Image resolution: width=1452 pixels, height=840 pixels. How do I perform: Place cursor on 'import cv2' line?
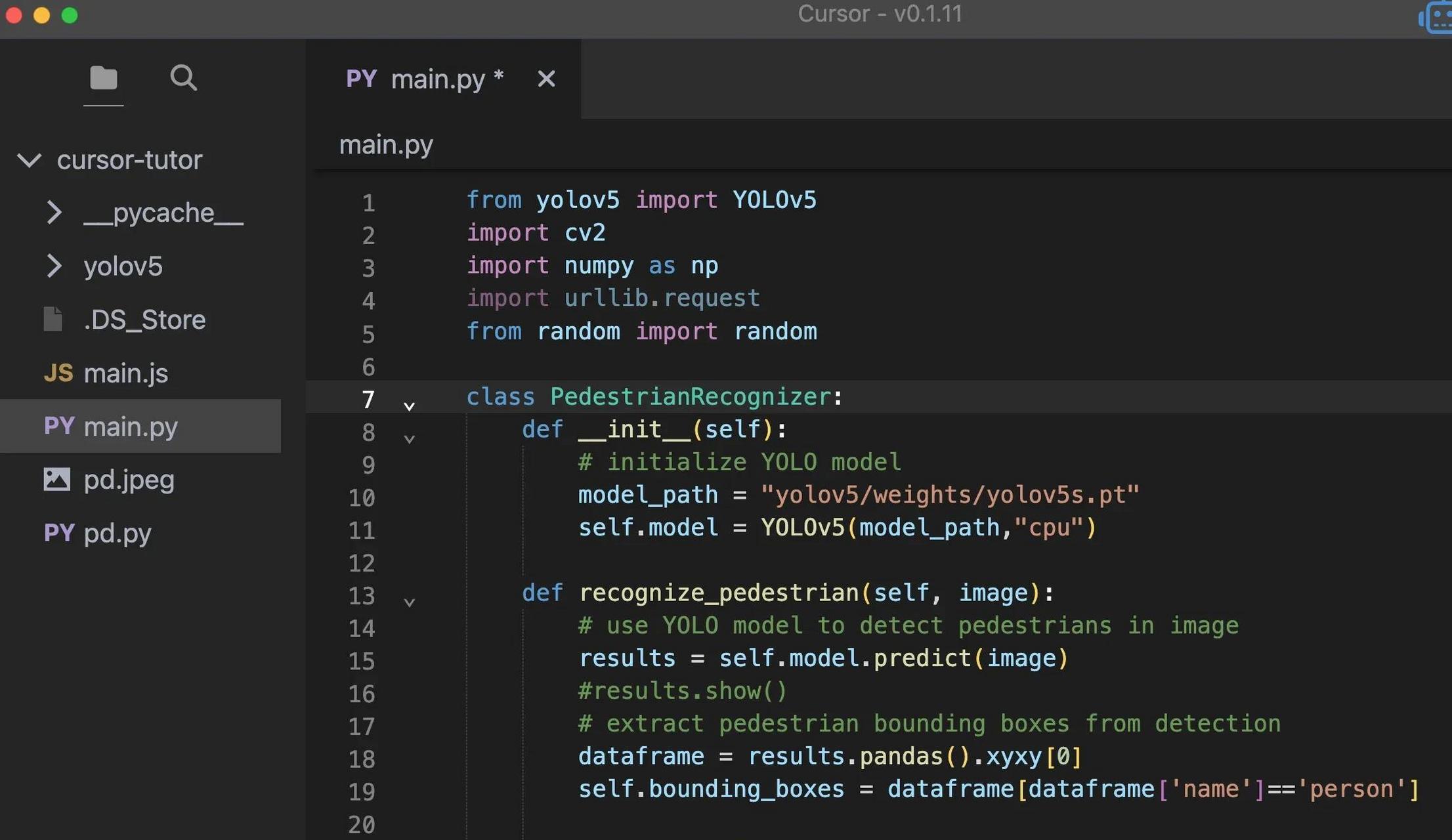pos(536,233)
